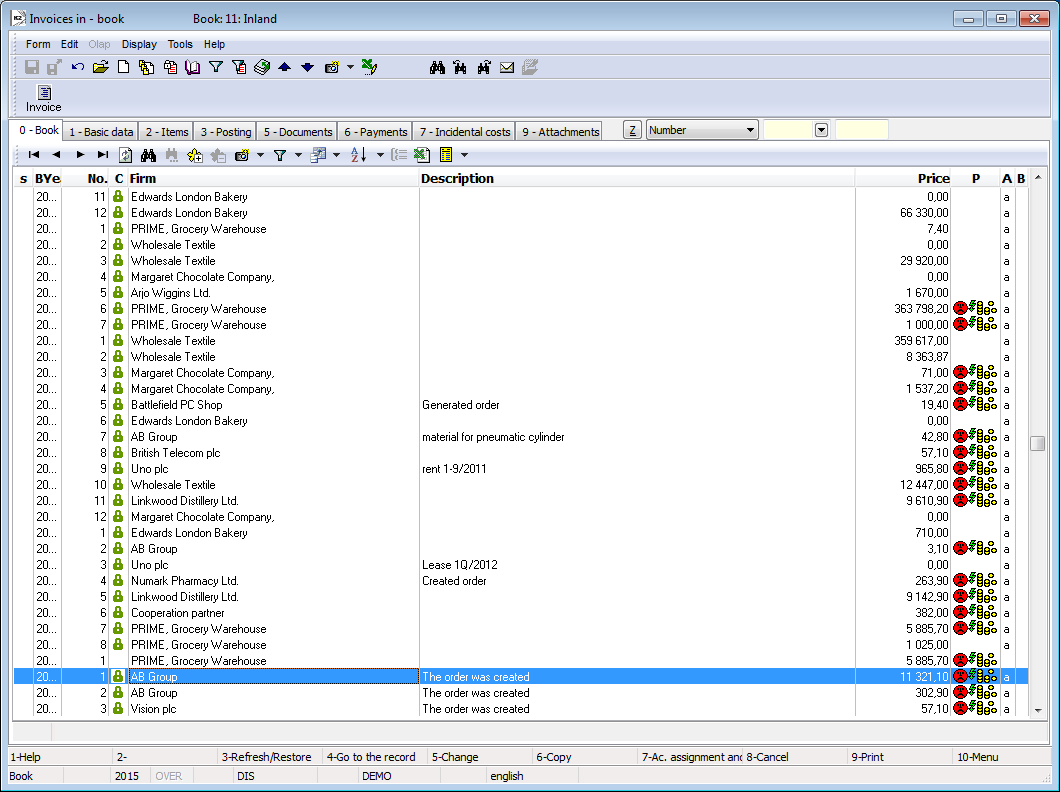Jump to the first record in the grid
Viewport: 1060px width, 792px height.
click(x=33, y=155)
